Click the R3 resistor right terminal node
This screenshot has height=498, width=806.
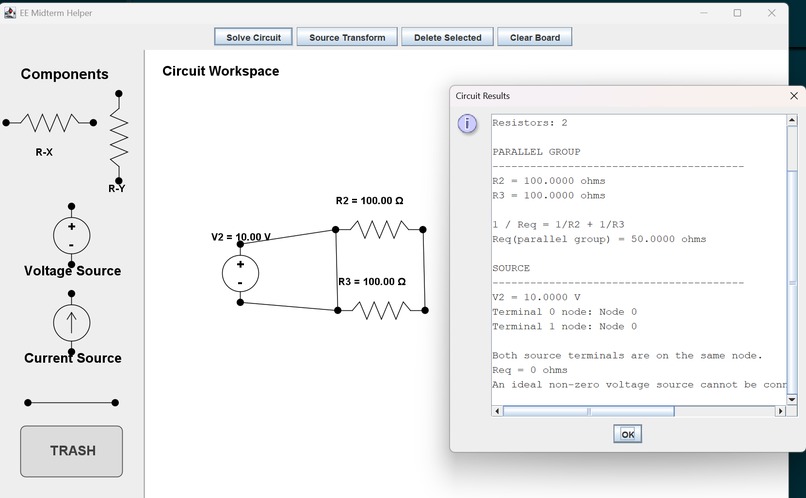tap(425, 310)
